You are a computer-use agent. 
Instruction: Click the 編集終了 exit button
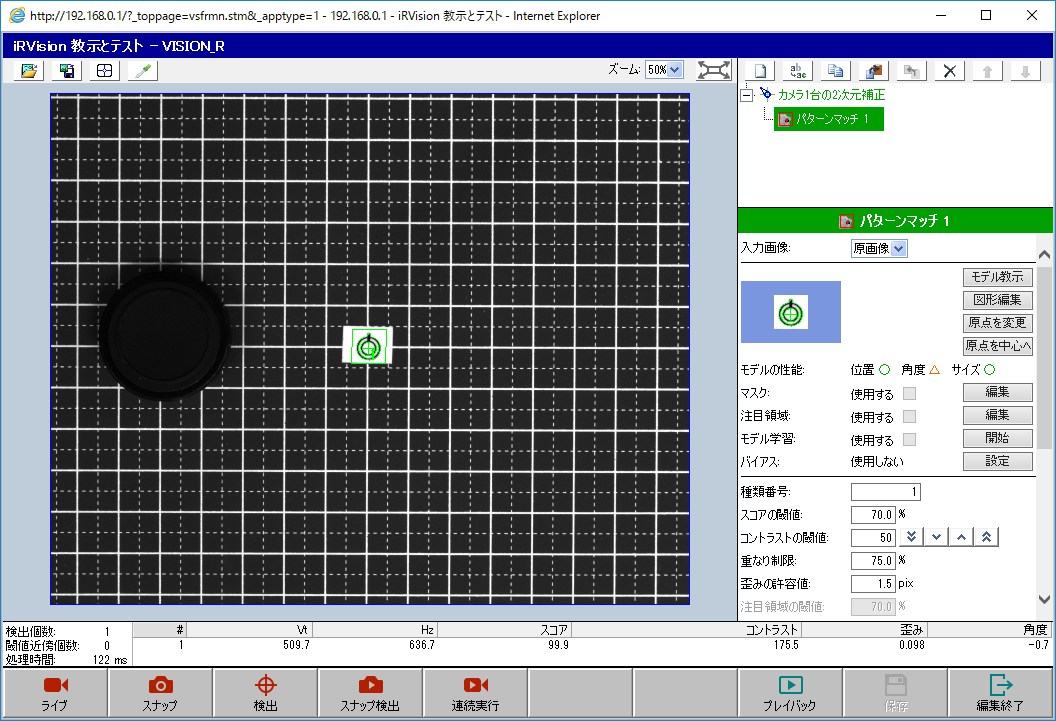1000,693
